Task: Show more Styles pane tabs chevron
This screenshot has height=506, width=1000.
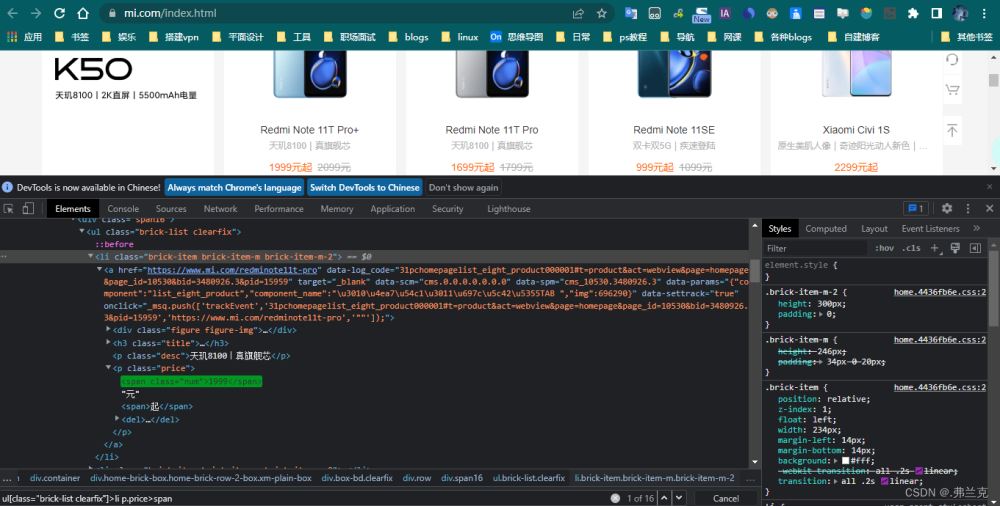Action: tap(976, 228)
